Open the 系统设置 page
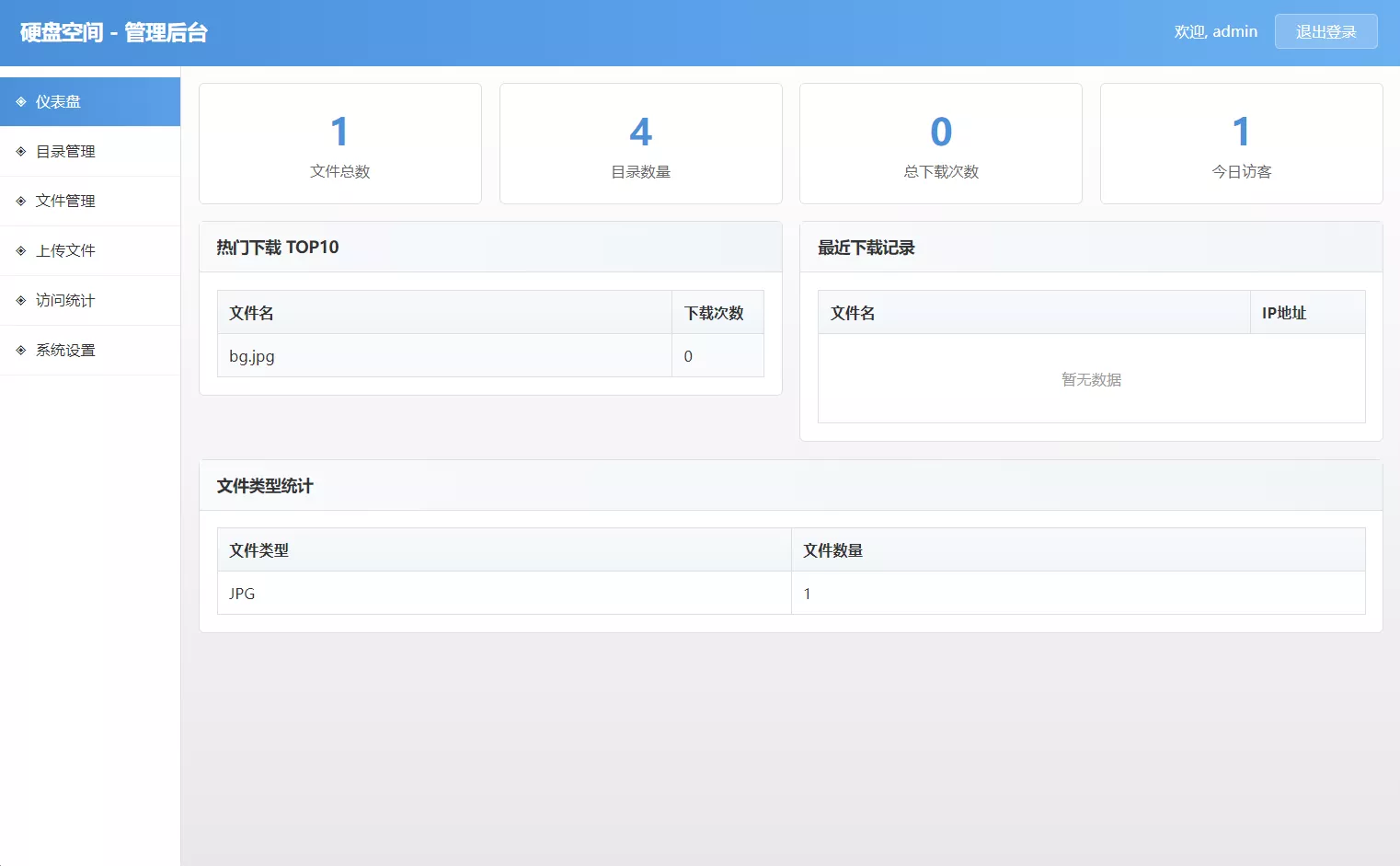 pyautogui.click(x=64, y=350)
